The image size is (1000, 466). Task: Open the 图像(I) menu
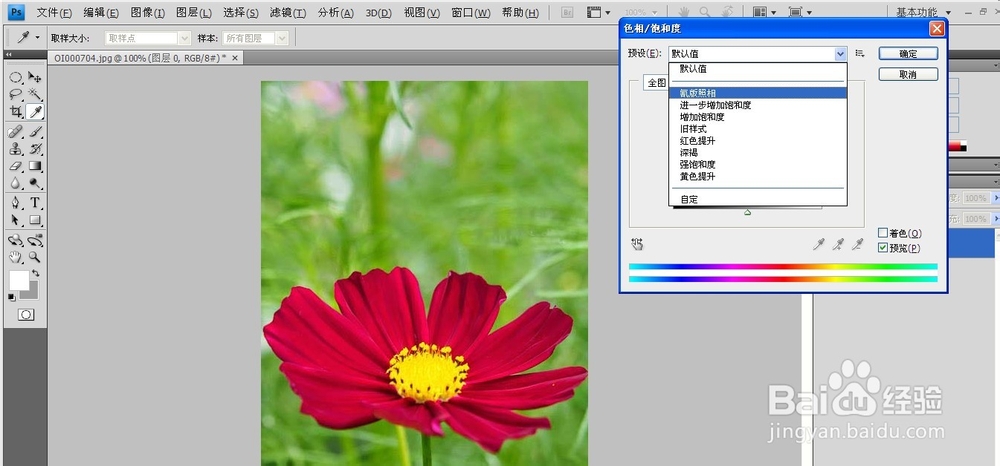pos(147,13)
